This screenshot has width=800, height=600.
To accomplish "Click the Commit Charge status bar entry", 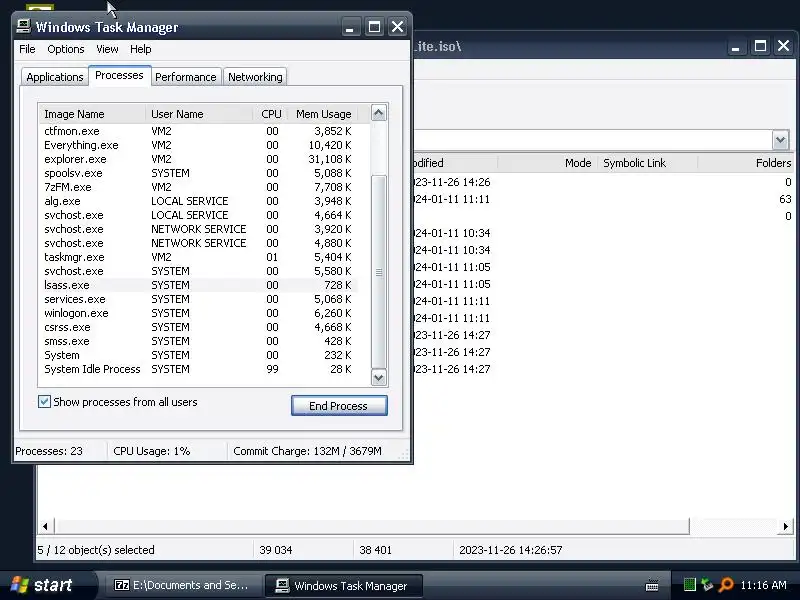I will click(x=307, y=451).
